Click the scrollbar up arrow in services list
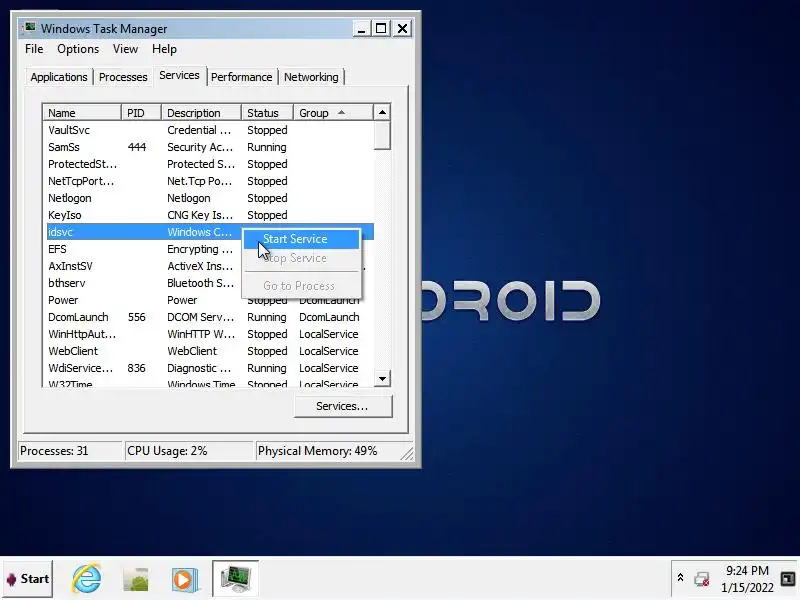Screen dimensions: 800x600 (382, 112)
